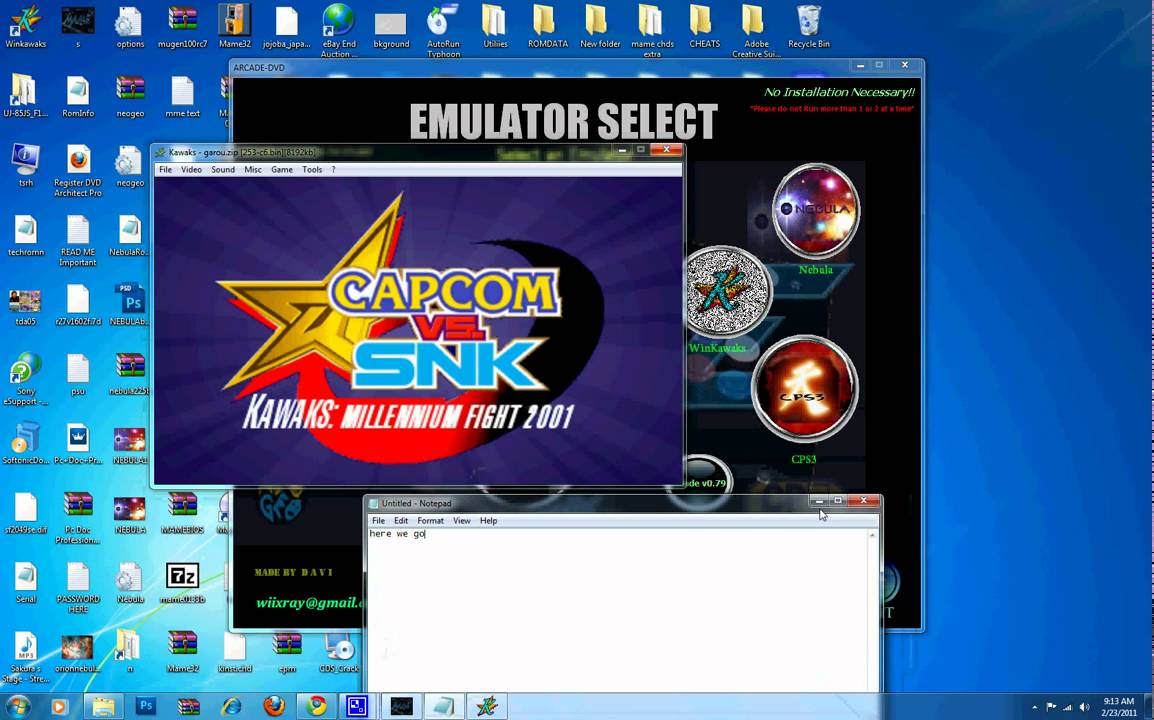Click the wiixray@gmail email link
The image size is (1154, 720).
point(310,602)
